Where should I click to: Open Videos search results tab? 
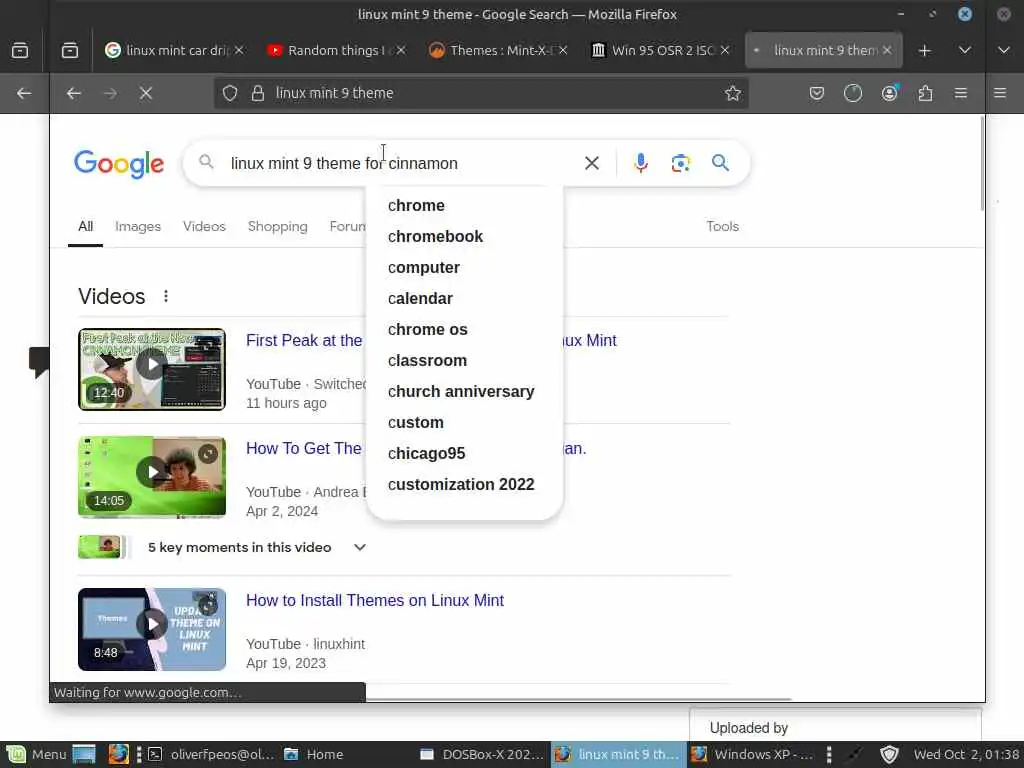coord(204,227)
